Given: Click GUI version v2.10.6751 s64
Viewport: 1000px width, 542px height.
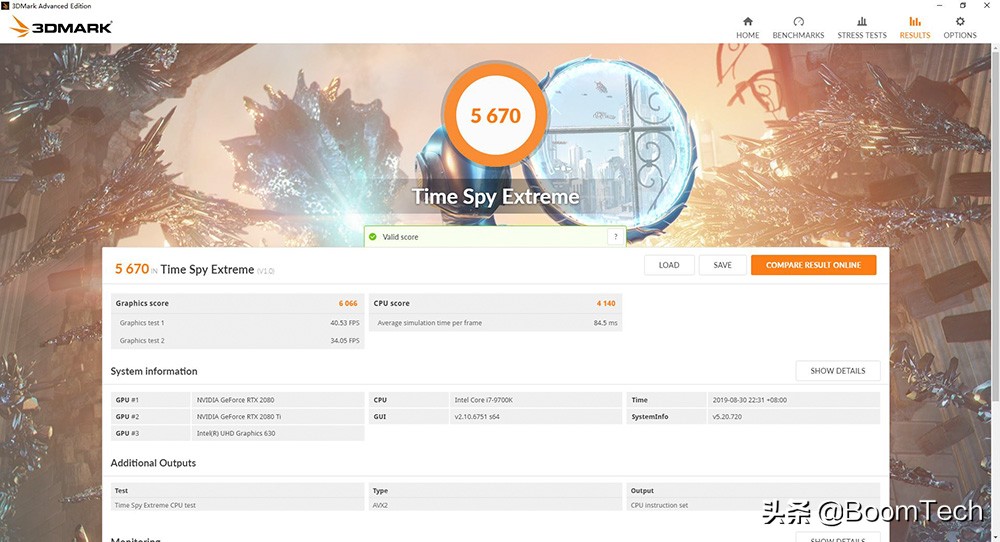Looking at the screenshot, I should click(477, 416).
